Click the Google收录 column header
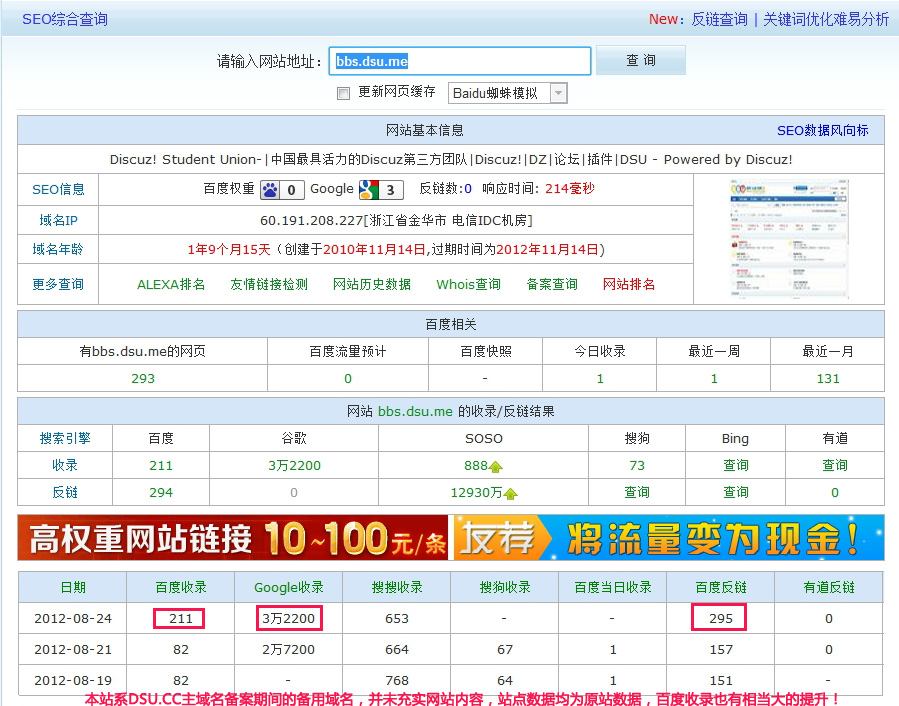The height and width of the screenshot is (706, 899). (x=288, y=587)
